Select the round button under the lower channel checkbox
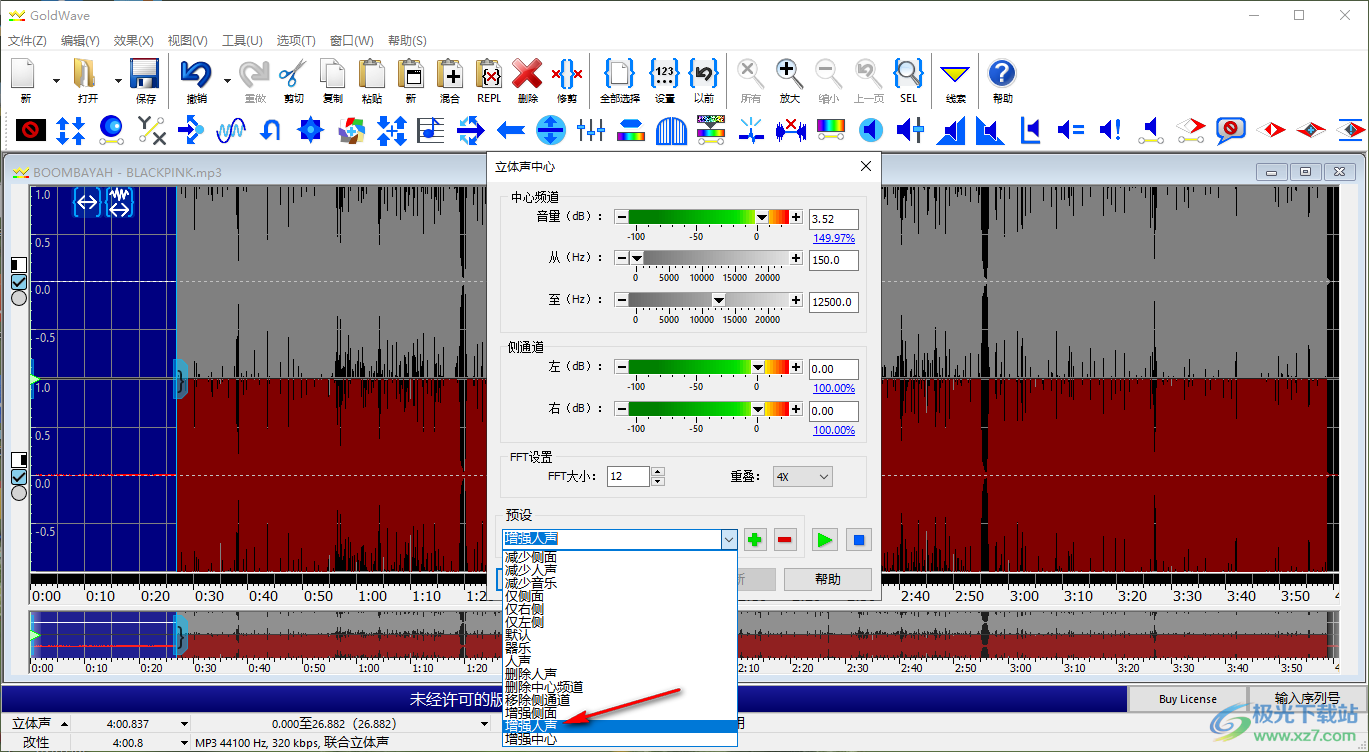 tap(19, 492)
